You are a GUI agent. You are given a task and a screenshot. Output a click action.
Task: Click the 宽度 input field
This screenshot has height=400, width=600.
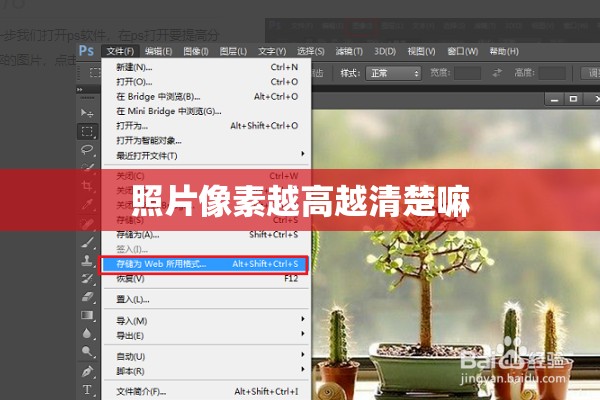[467, 73]
